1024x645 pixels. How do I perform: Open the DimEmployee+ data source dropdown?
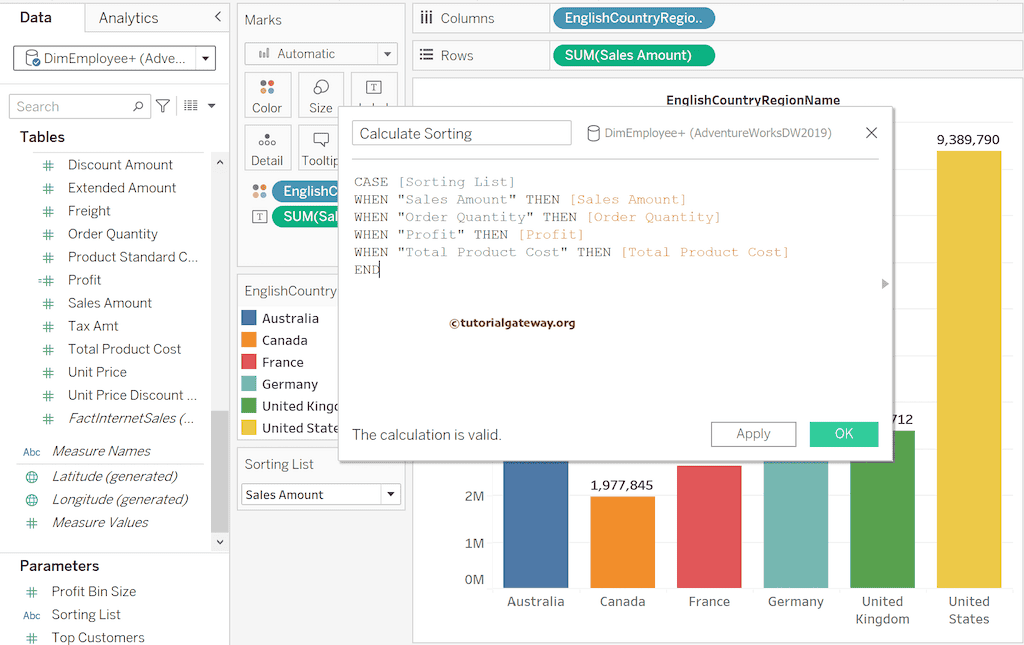206,59
